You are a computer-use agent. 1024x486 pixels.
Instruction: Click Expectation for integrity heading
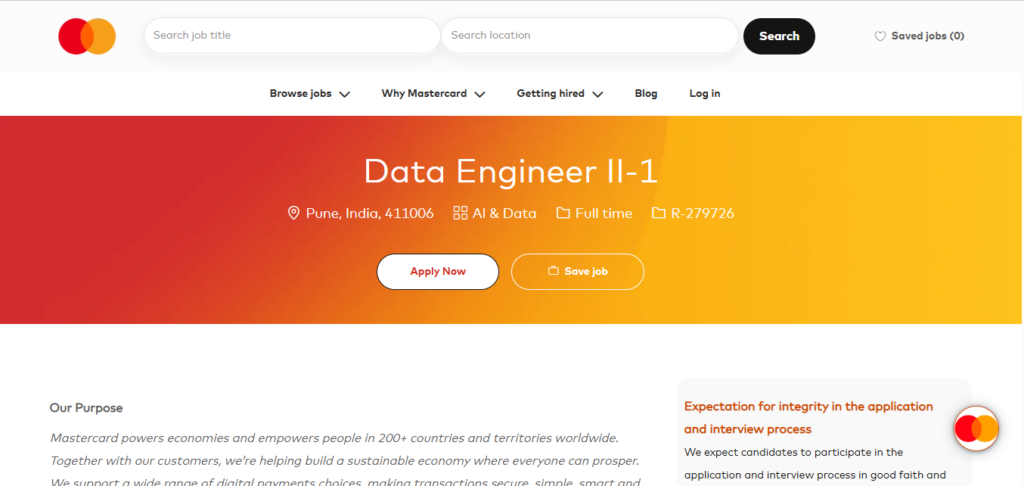[x=808, y=417]
